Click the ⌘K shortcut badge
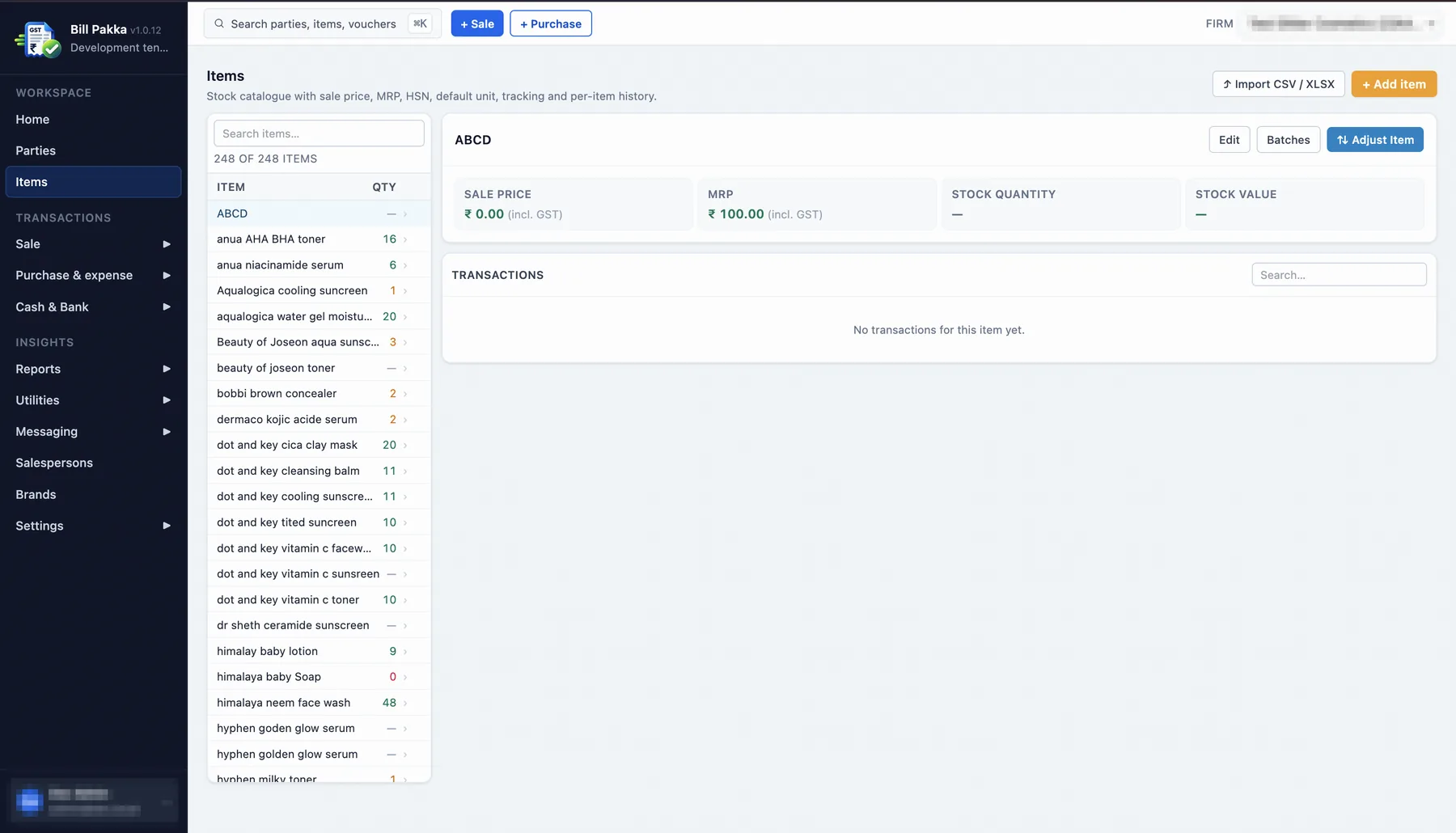This screenshot has height=833, width=1456. [x=420, y=23]
